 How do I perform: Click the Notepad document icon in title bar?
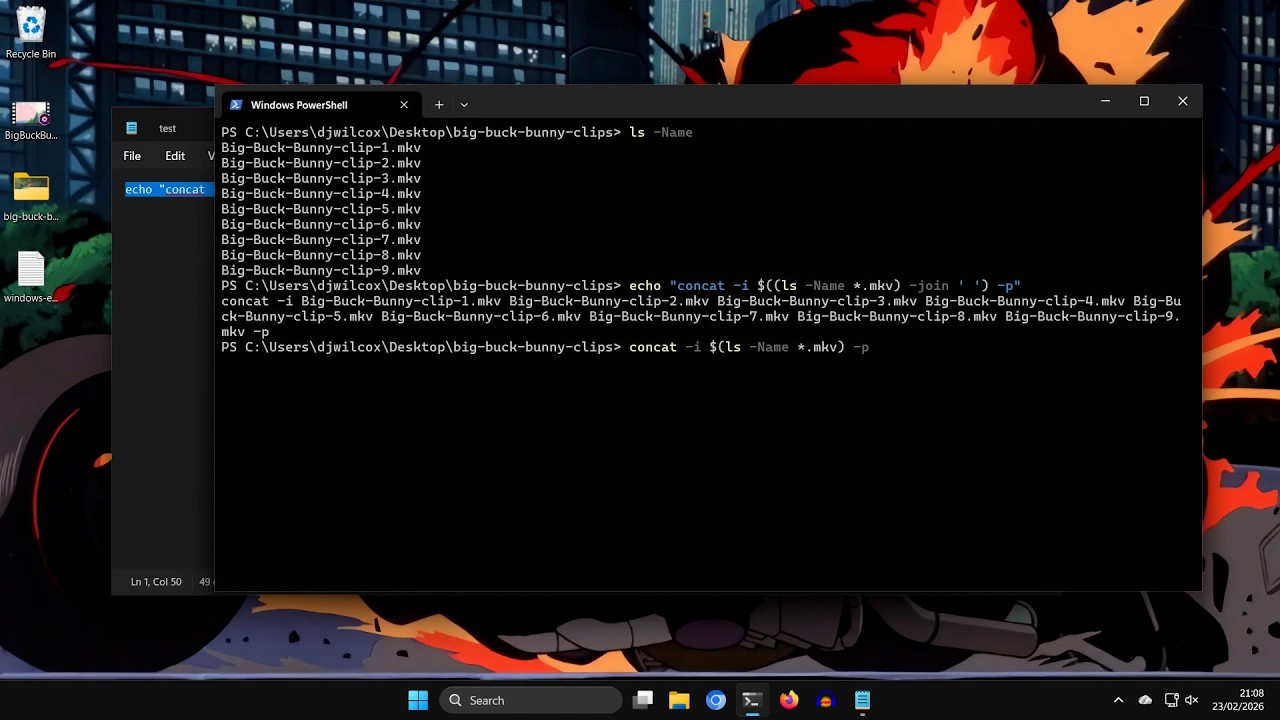coord(131,128)
